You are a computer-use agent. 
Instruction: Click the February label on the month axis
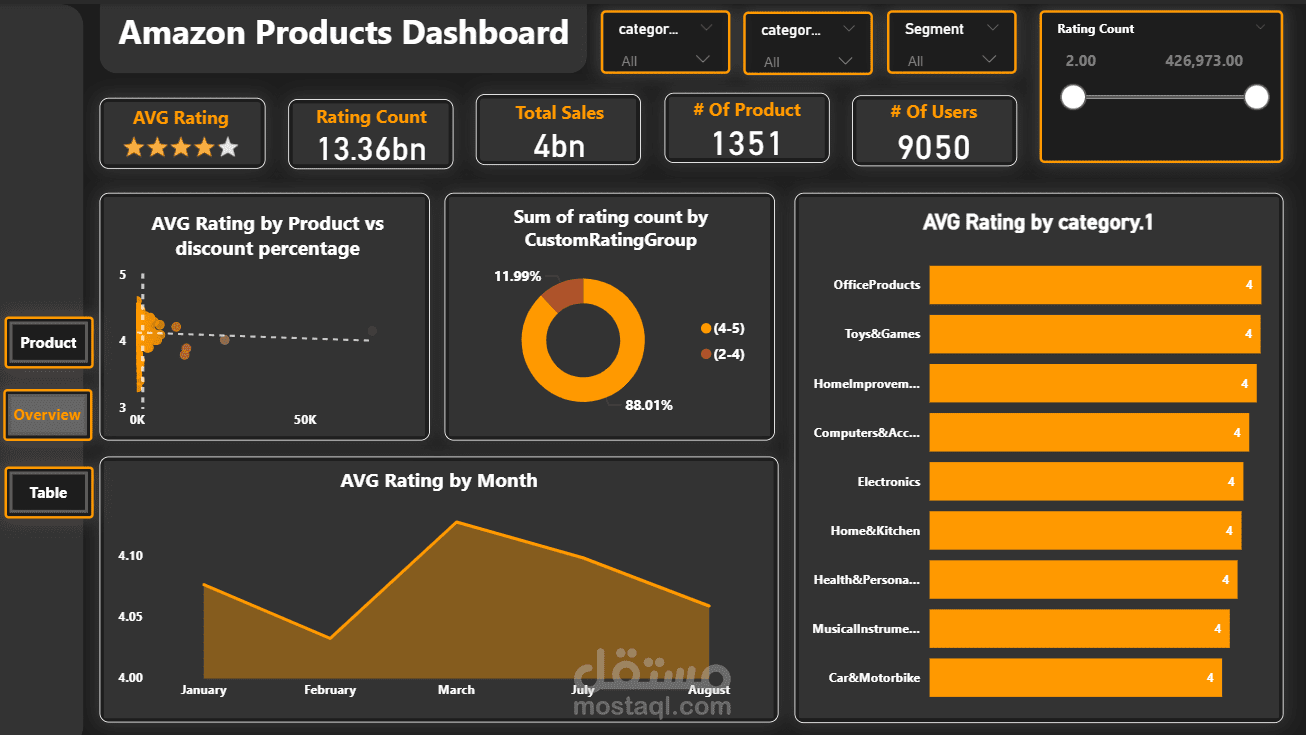(x=330, y=690)
